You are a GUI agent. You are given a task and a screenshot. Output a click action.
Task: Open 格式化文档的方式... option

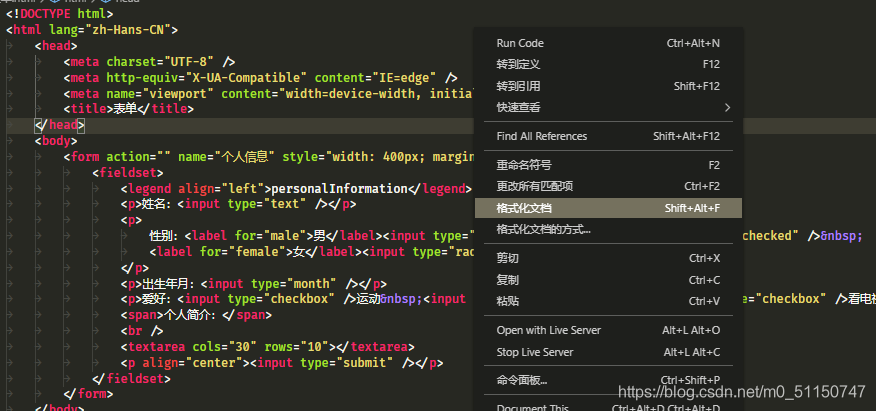coord(608,229)
